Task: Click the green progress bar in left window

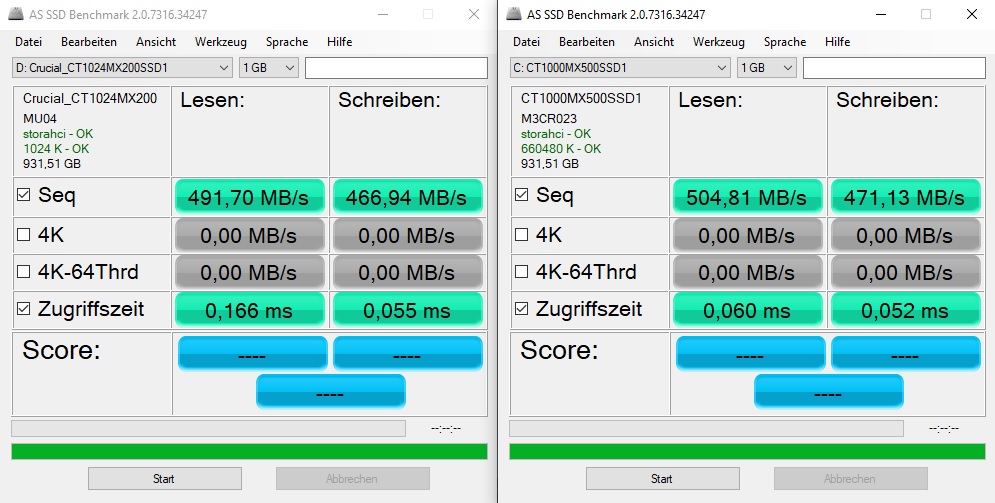Action: (249, 451)
